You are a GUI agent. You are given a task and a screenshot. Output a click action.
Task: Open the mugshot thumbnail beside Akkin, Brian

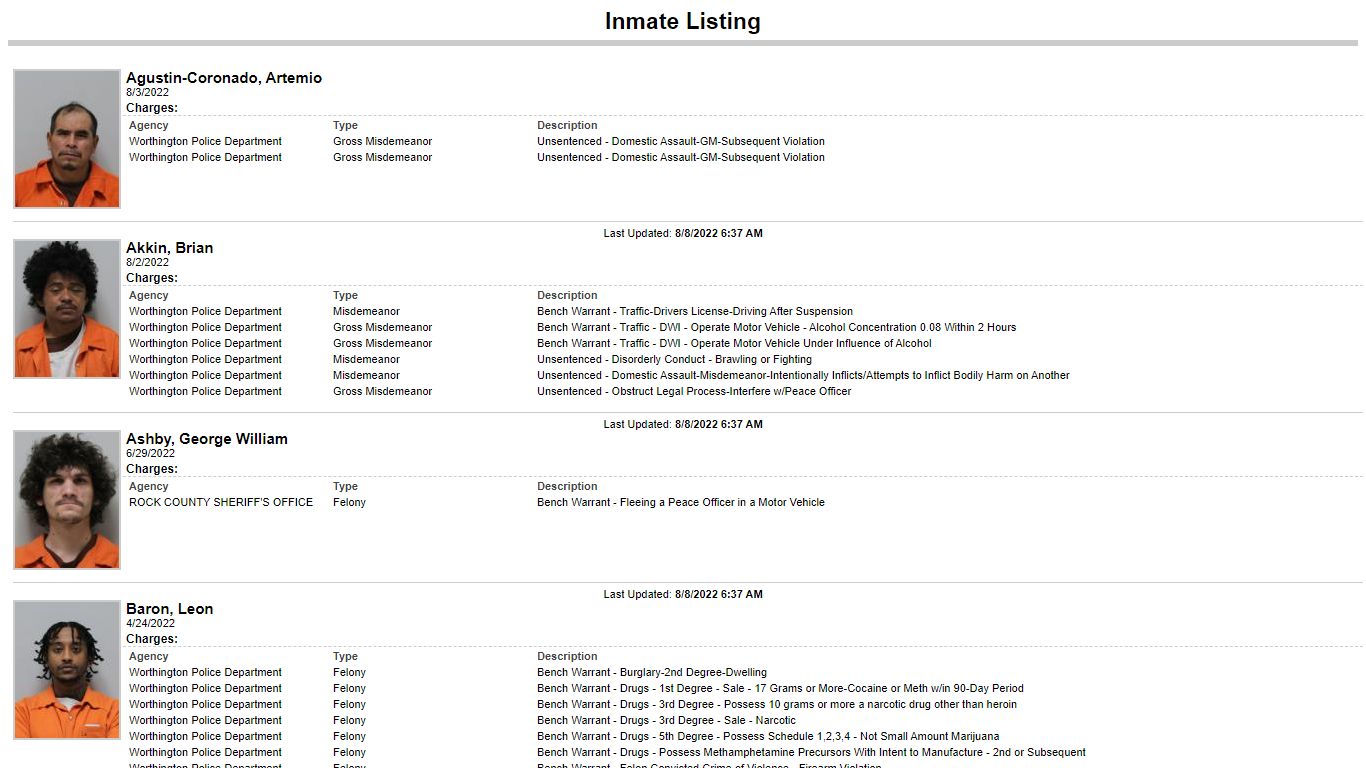click(x=67, y=309)
